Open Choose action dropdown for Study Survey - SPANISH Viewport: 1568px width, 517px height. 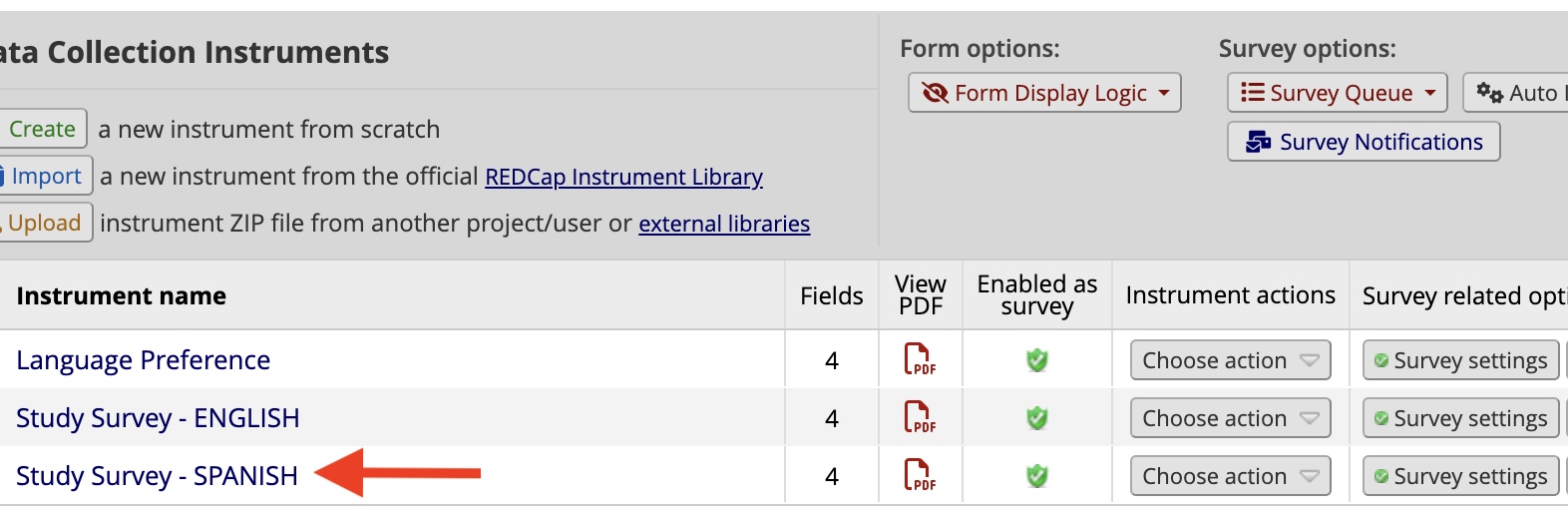[x=1231, y=476]
